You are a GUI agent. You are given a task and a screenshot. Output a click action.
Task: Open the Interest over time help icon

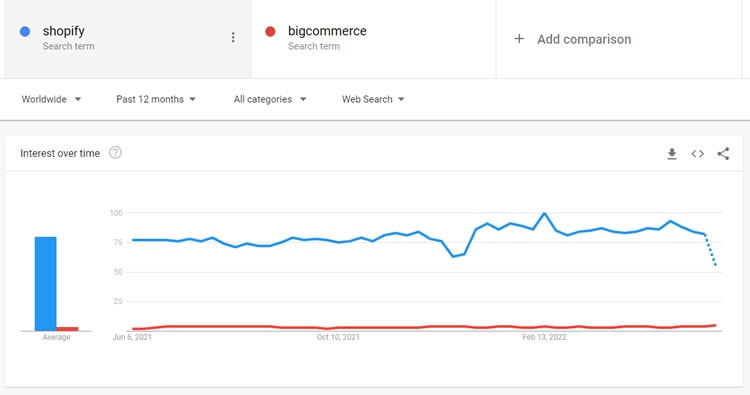pyautogui.click(x=115, y=153)
